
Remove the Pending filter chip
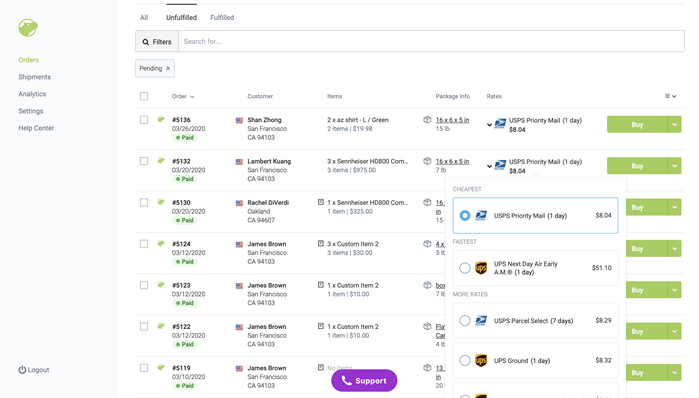pyautogui.click(x=168, y=68)
